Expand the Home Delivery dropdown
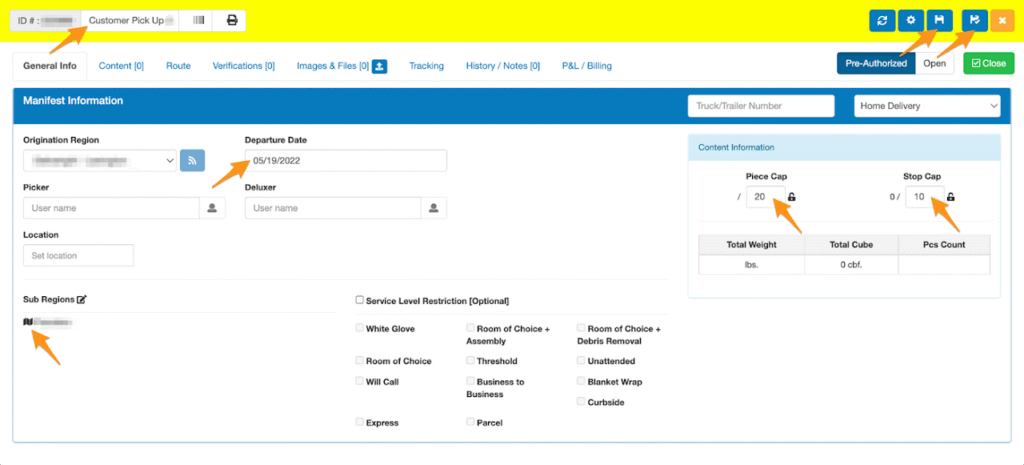Viewport: 1024px width, 465px height. (x=927, y=106)
